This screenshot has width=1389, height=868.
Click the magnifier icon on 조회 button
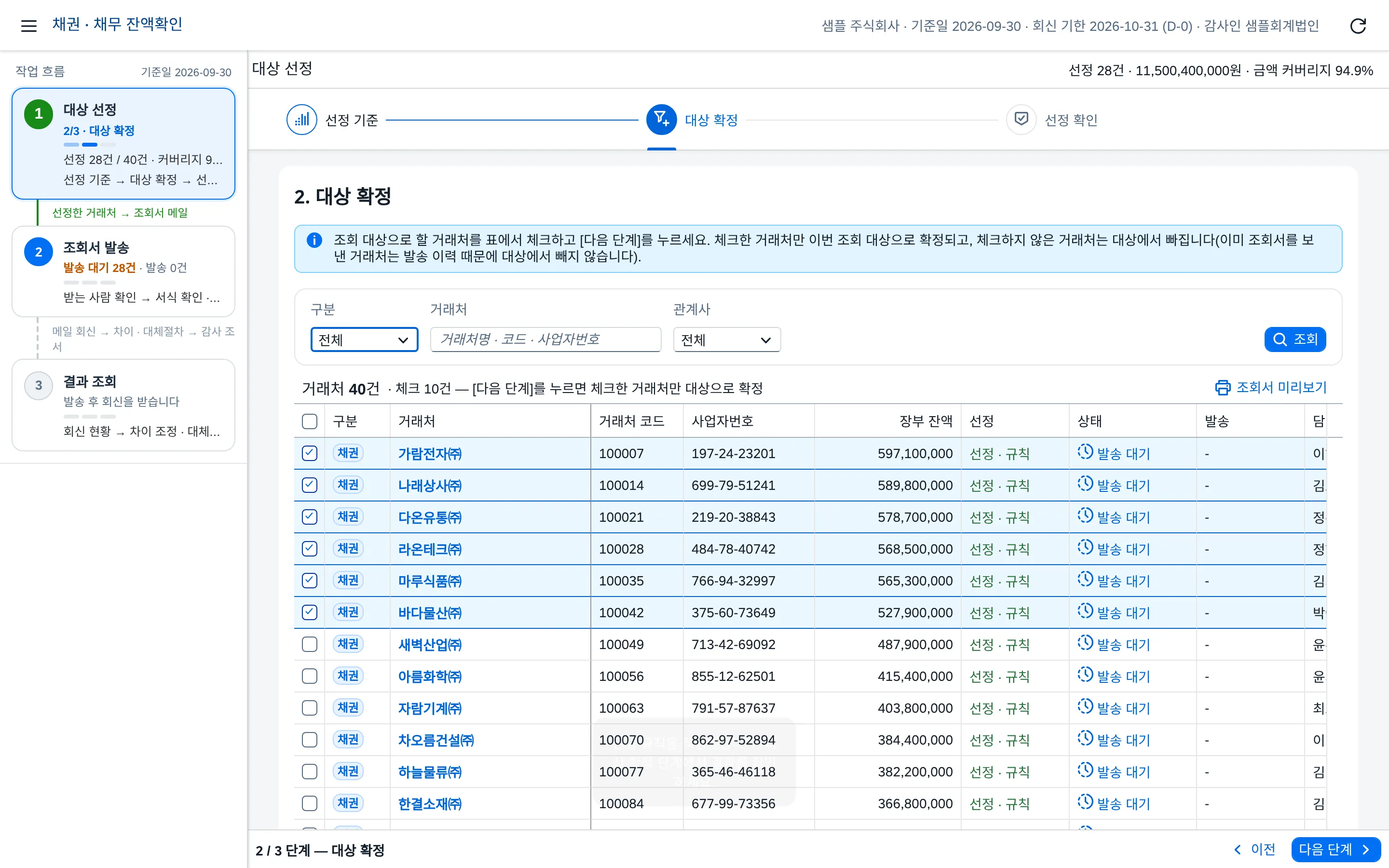[1280, 339]
